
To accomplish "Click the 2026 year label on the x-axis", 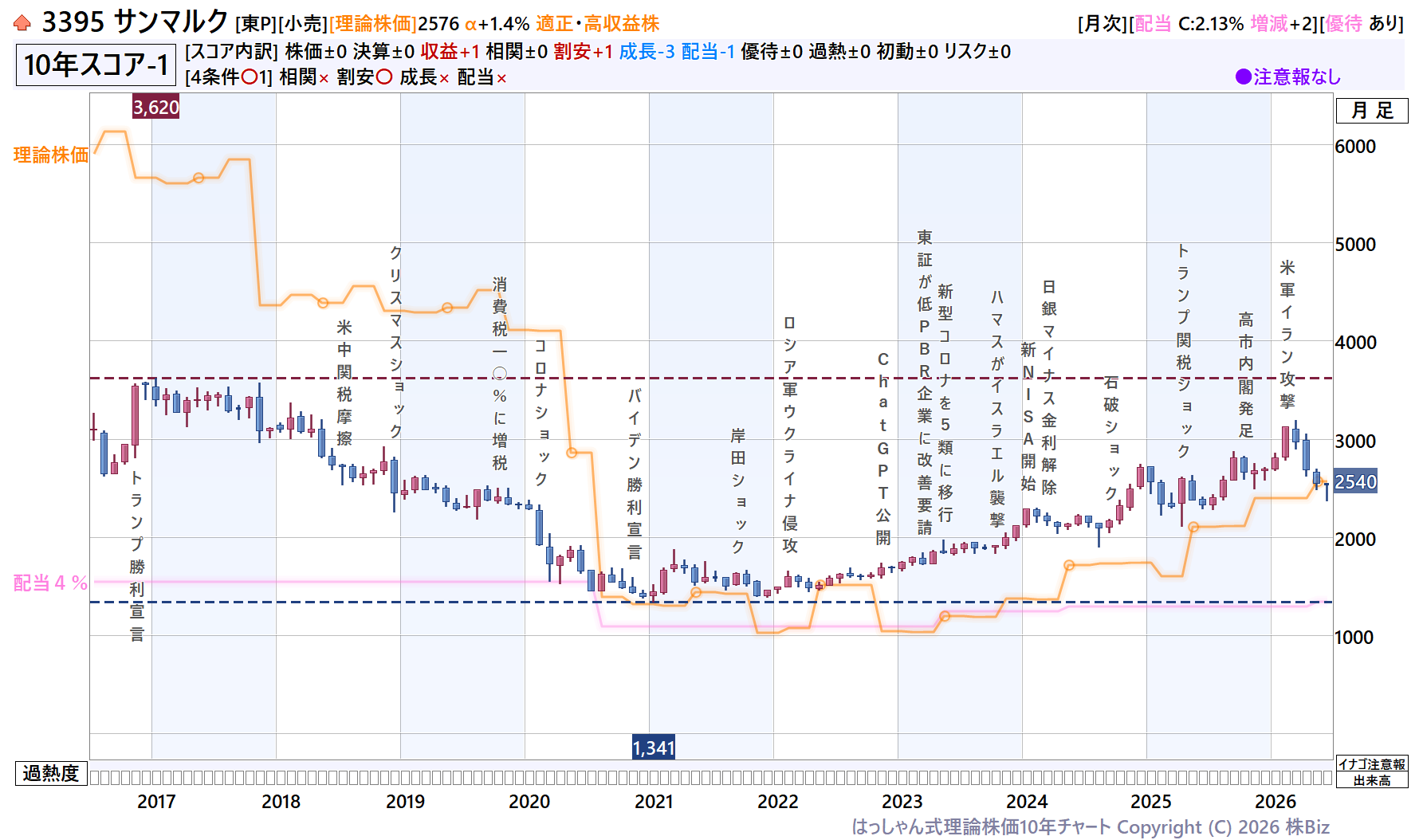I will click(x=1276, y=802).
